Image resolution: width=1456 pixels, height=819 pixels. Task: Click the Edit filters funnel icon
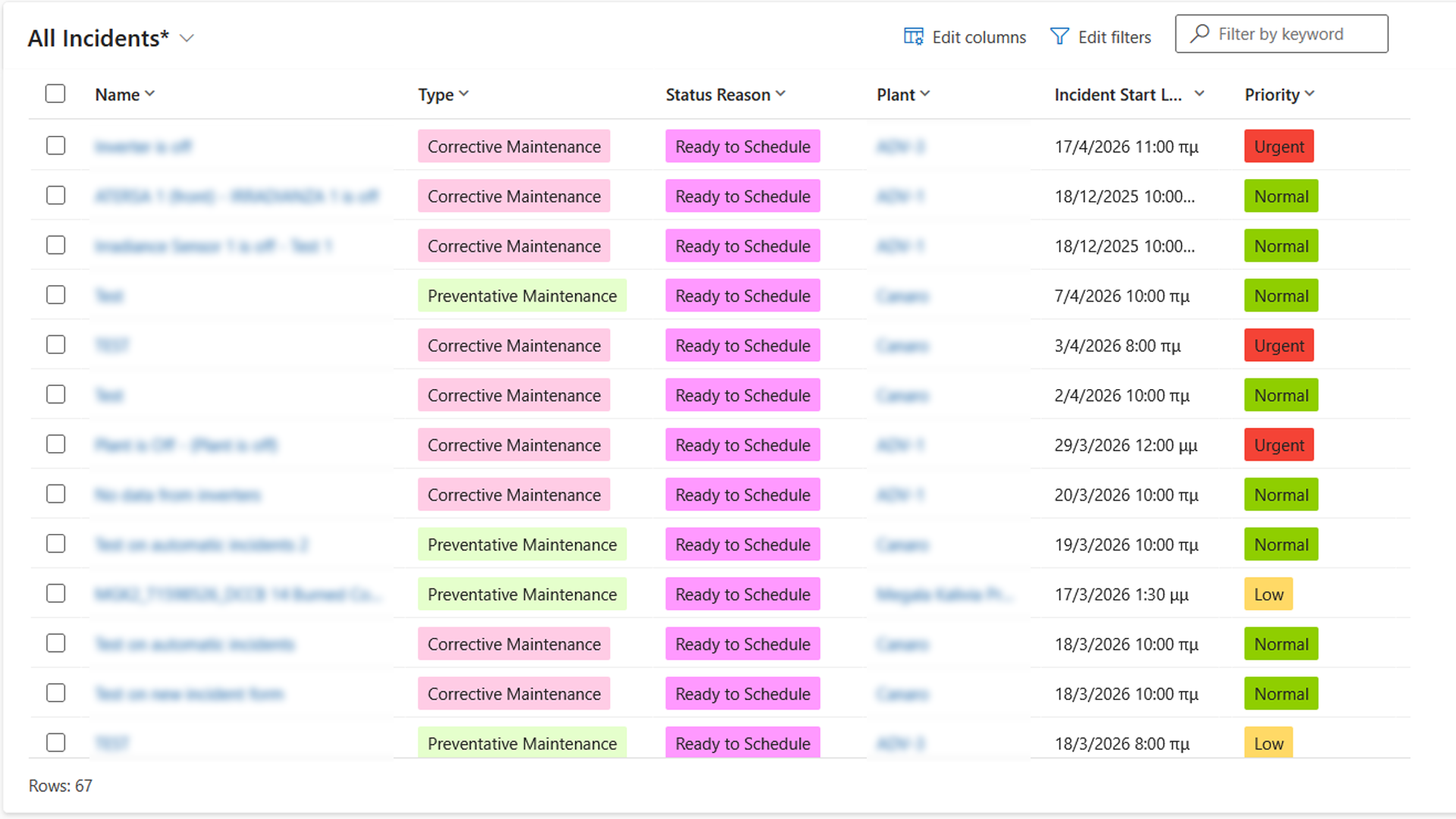tap(1059, 36)
